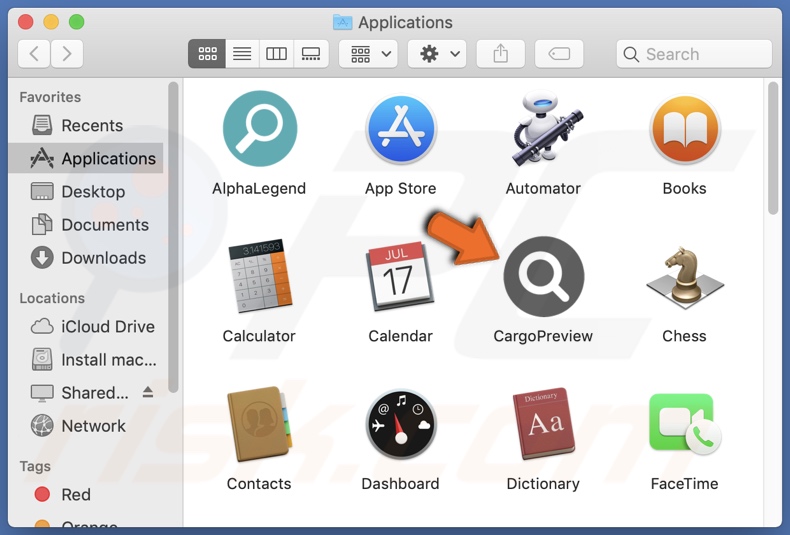Viewport: 790px width, 535px height.
Task: Open Recents in the sidebar
Action: coord(86,125)
